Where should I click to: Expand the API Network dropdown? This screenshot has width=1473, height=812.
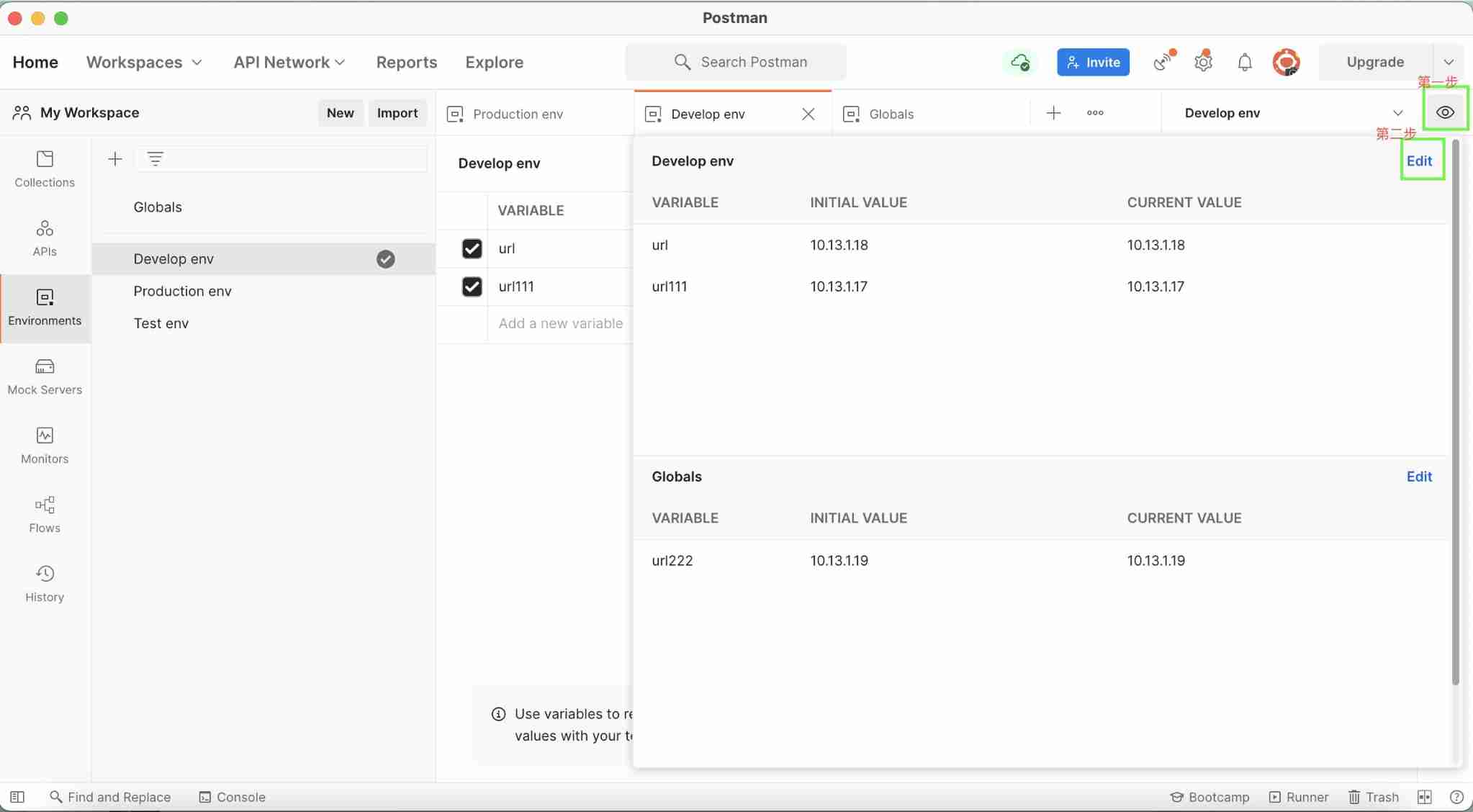tap(289, 62)
